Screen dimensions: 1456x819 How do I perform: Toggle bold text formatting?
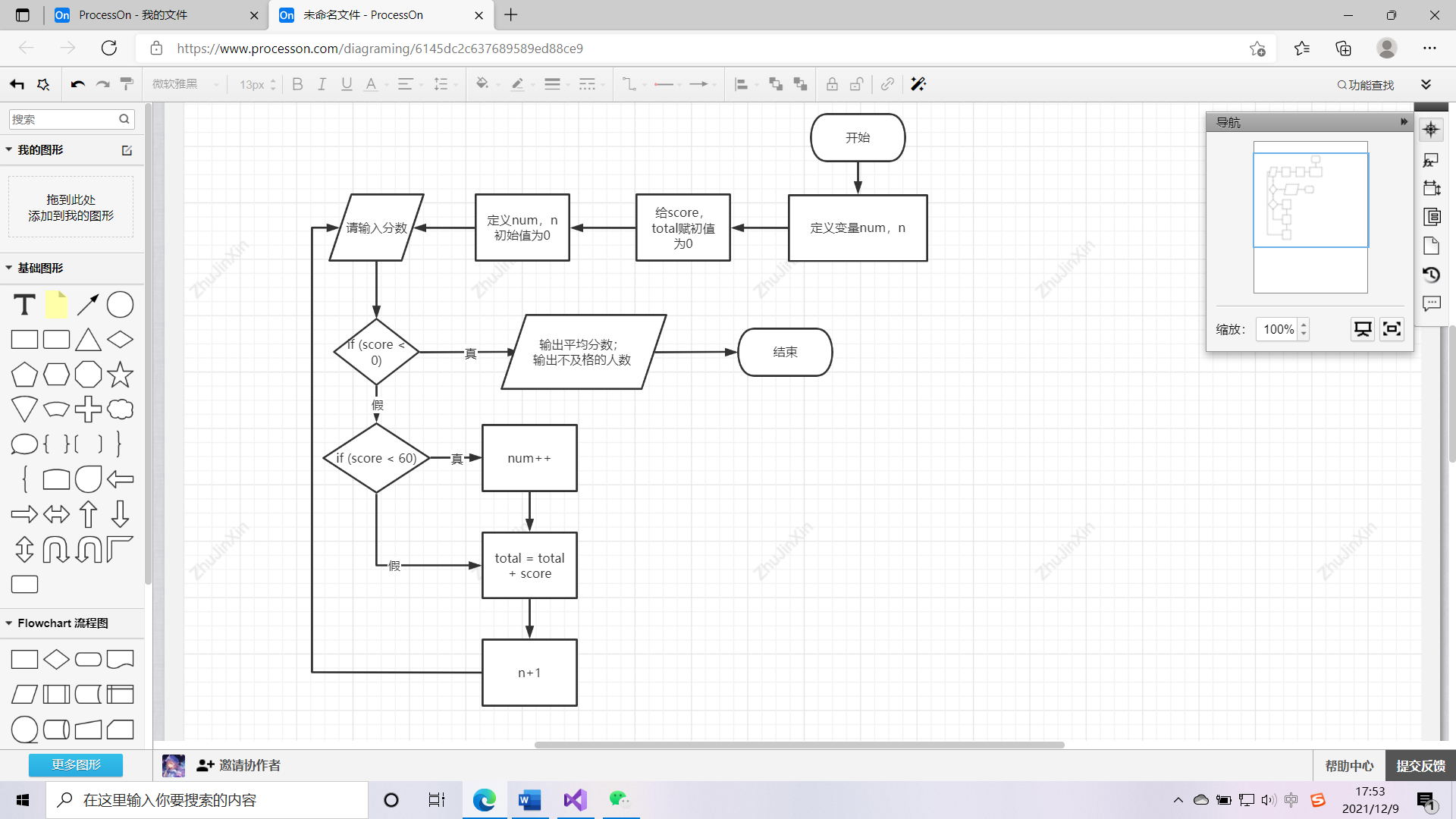pyautogui.click(x=297, y=84)
